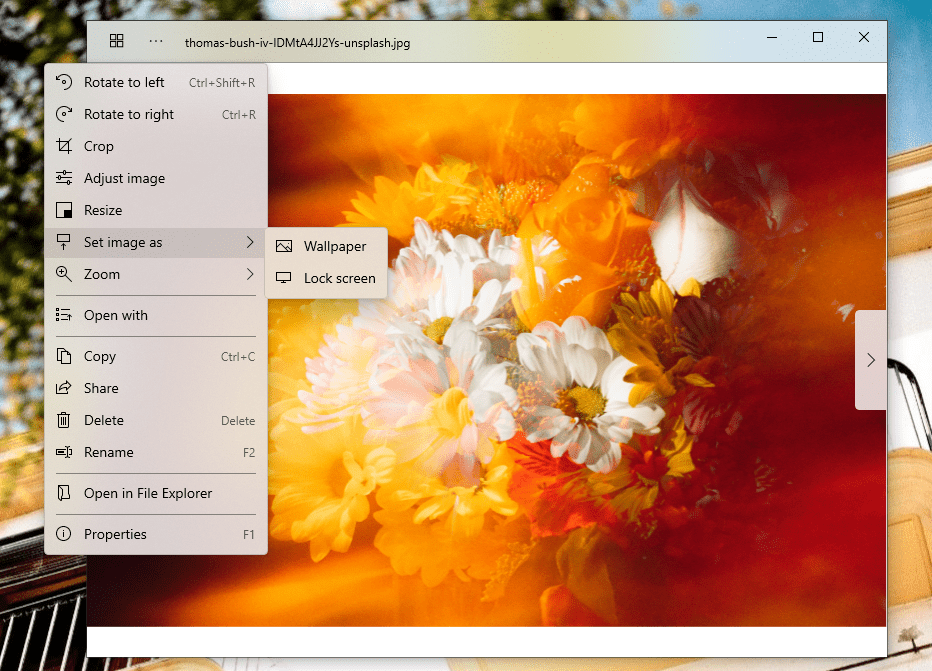Select the Resize option icon
This screenshot has height=671, width=932.
[62, 210]
